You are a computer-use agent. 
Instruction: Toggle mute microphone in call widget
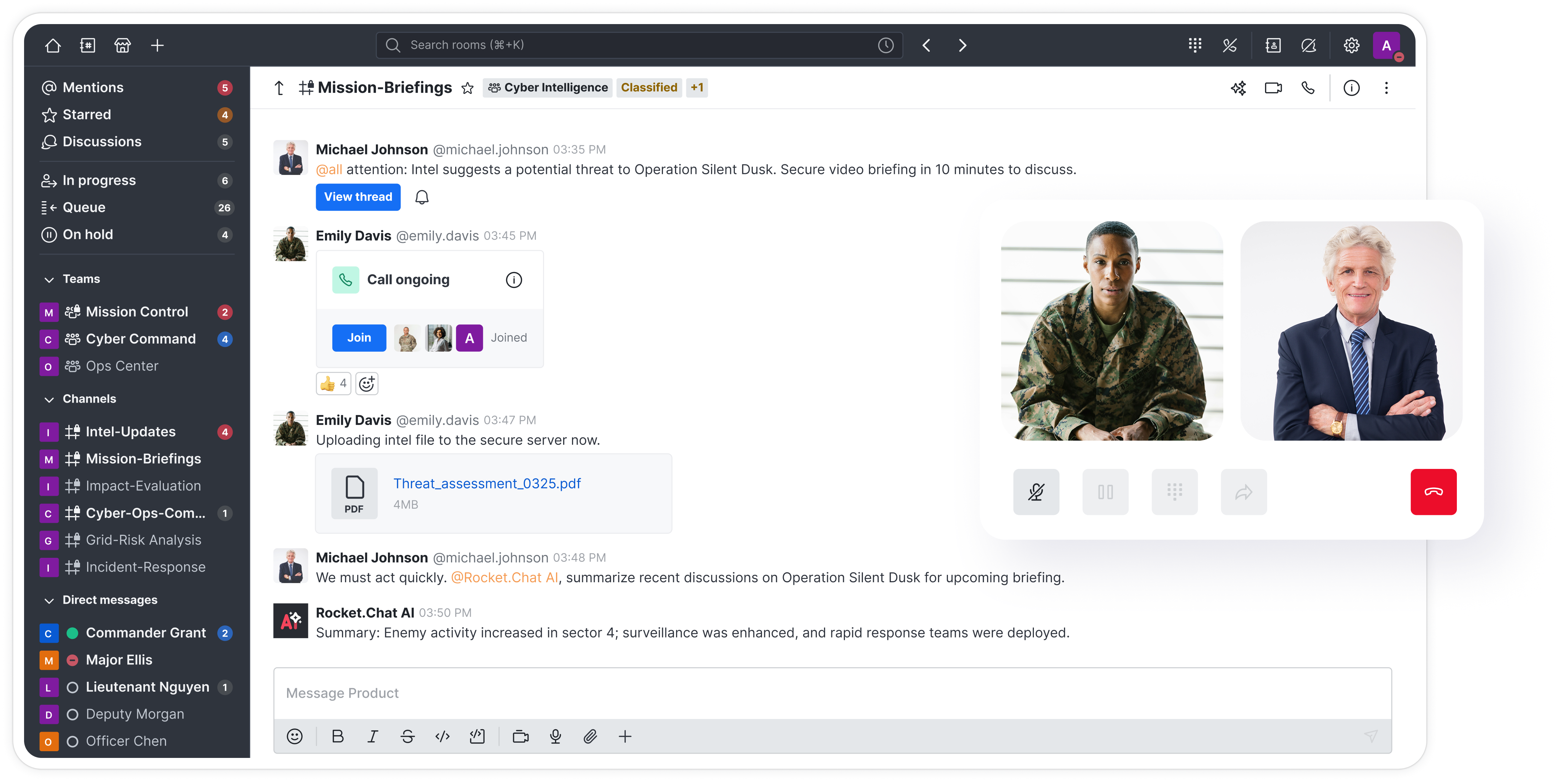[x=1036, y=492]
